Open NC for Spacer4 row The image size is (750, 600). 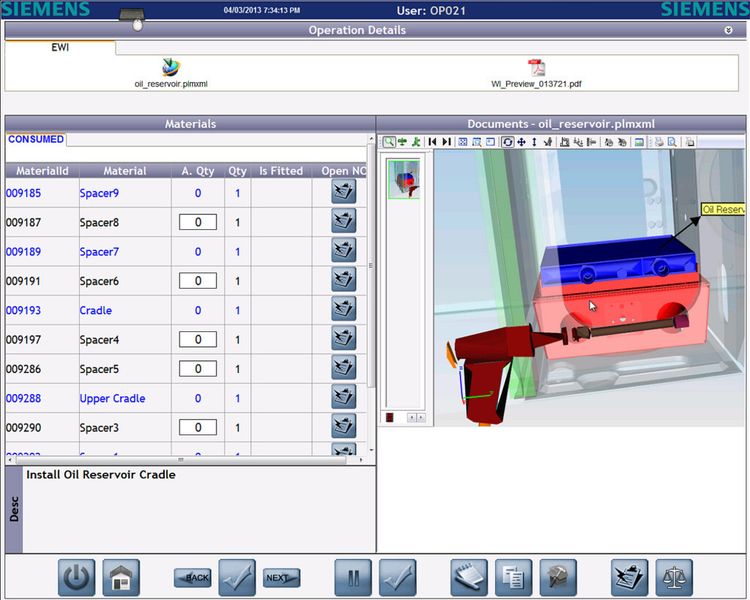(343, 338)
